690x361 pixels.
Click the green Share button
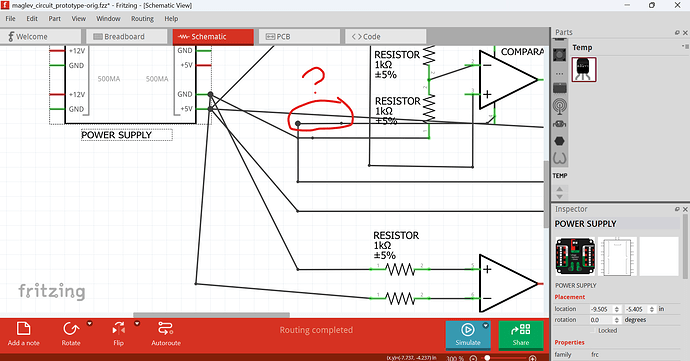click(x=521, y=335)
